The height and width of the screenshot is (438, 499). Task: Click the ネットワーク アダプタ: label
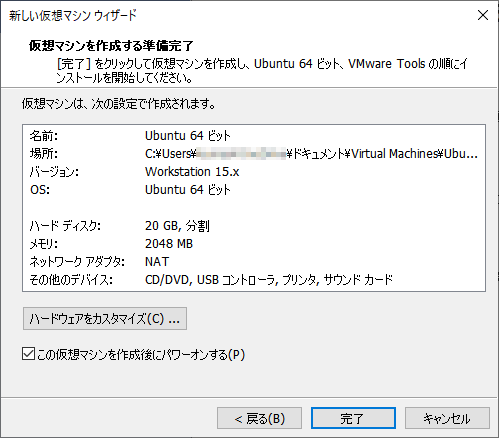[77, 262]
